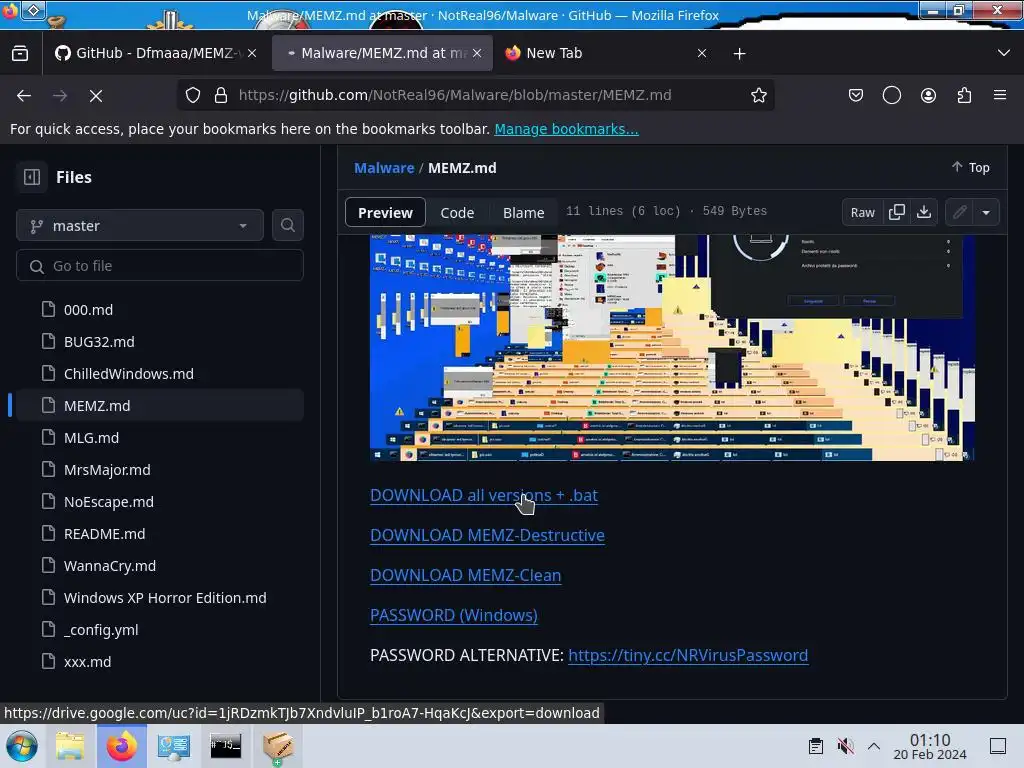Select the Preview tab
Screen dimensions: 1024x768
385,212
